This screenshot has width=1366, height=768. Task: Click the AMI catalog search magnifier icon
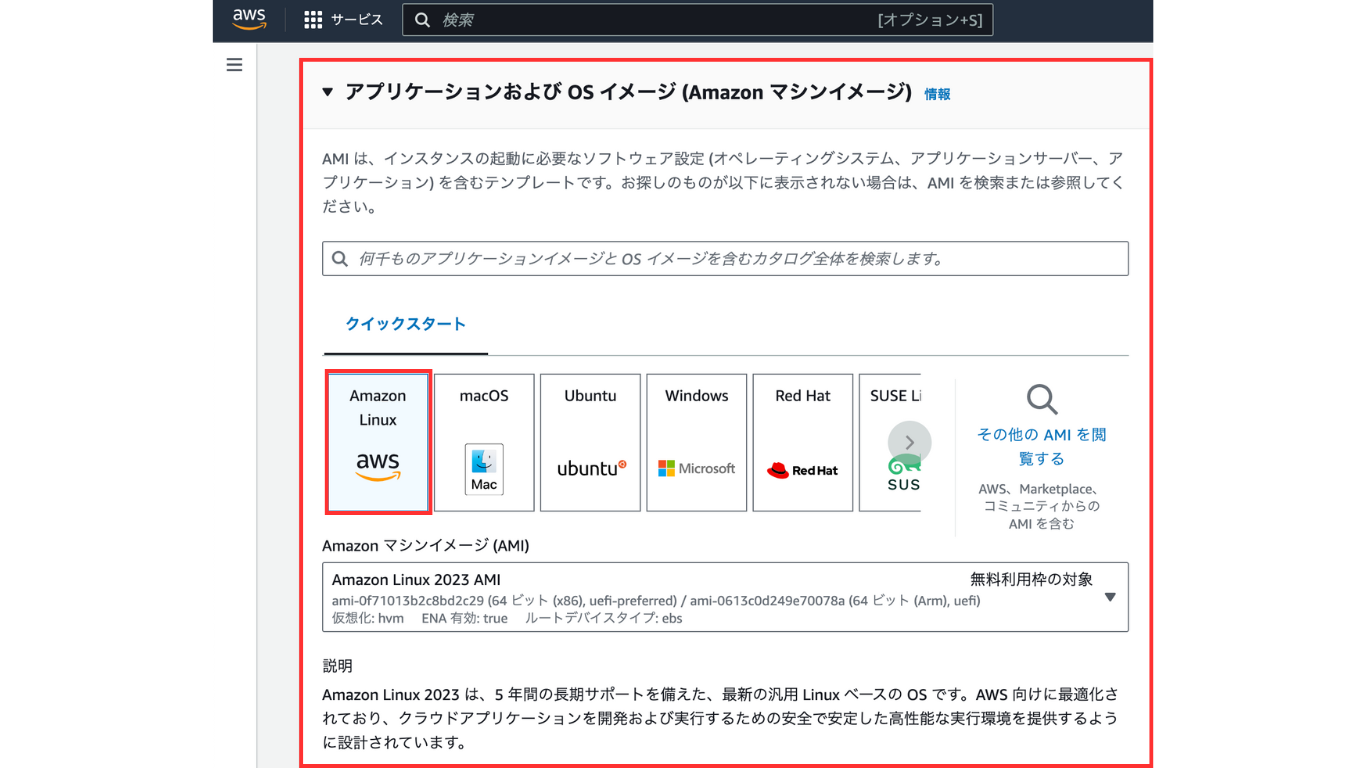pos(340,258)
